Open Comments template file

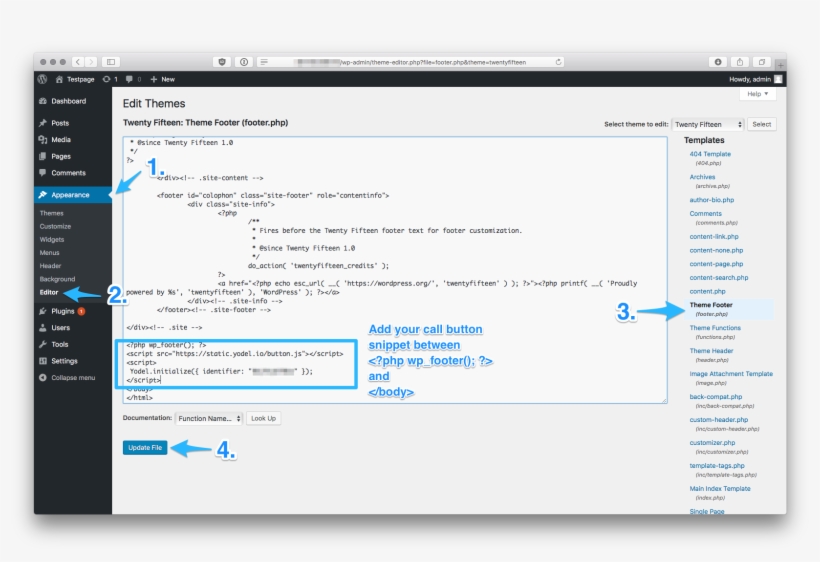click(705, 214)
